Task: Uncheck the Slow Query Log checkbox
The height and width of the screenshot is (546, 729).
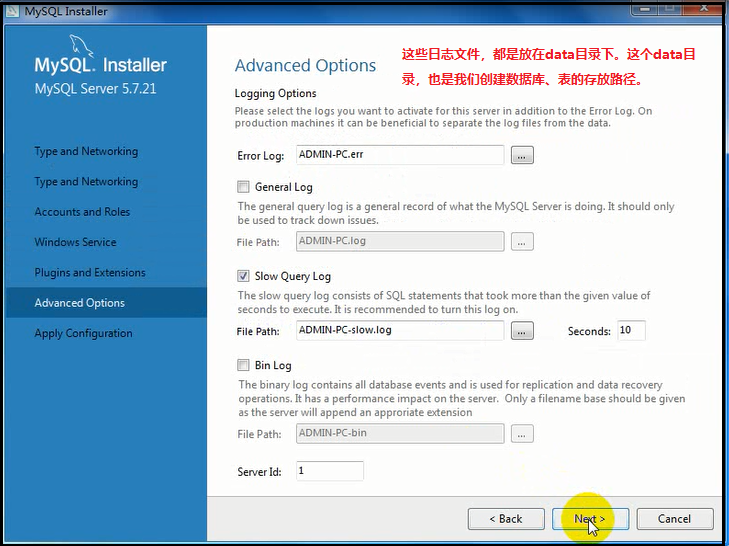Action: (243, 276)
